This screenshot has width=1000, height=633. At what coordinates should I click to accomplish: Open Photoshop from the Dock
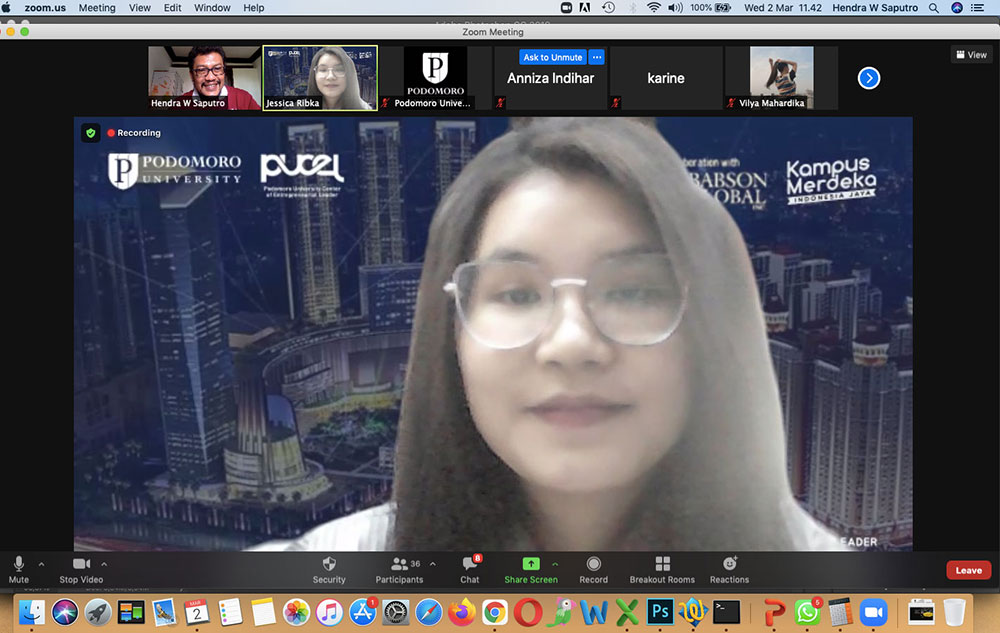[x=659, y=611]
